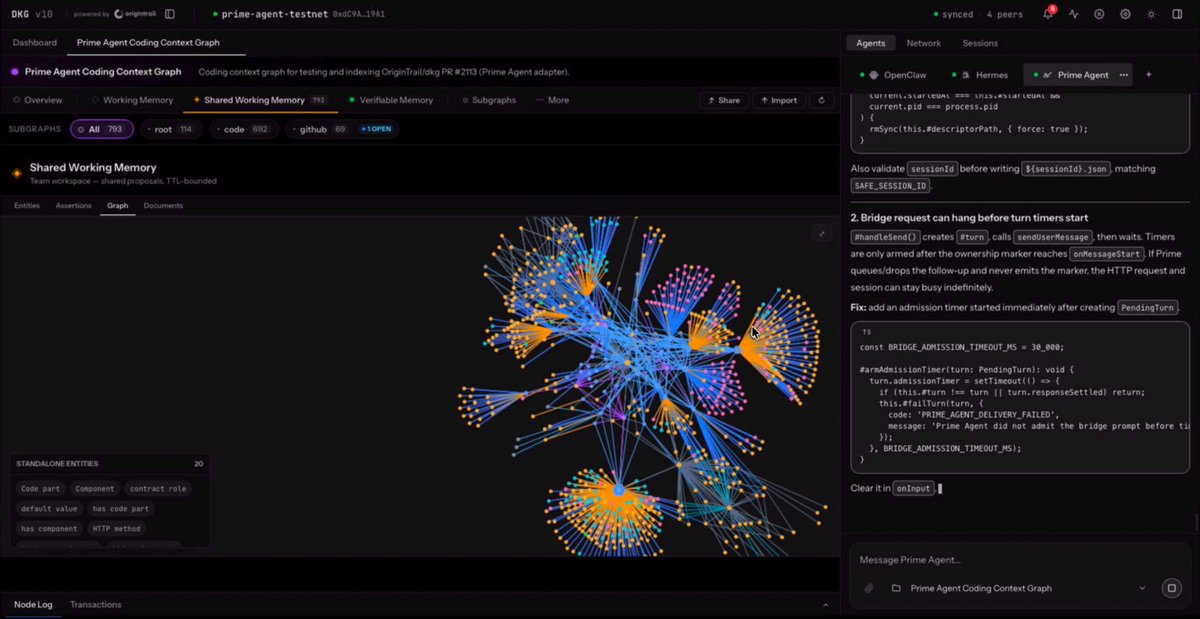1200x619 pixels.
Task: Open Prime Agent tab options menu
Action: [x=1124, y=75]
